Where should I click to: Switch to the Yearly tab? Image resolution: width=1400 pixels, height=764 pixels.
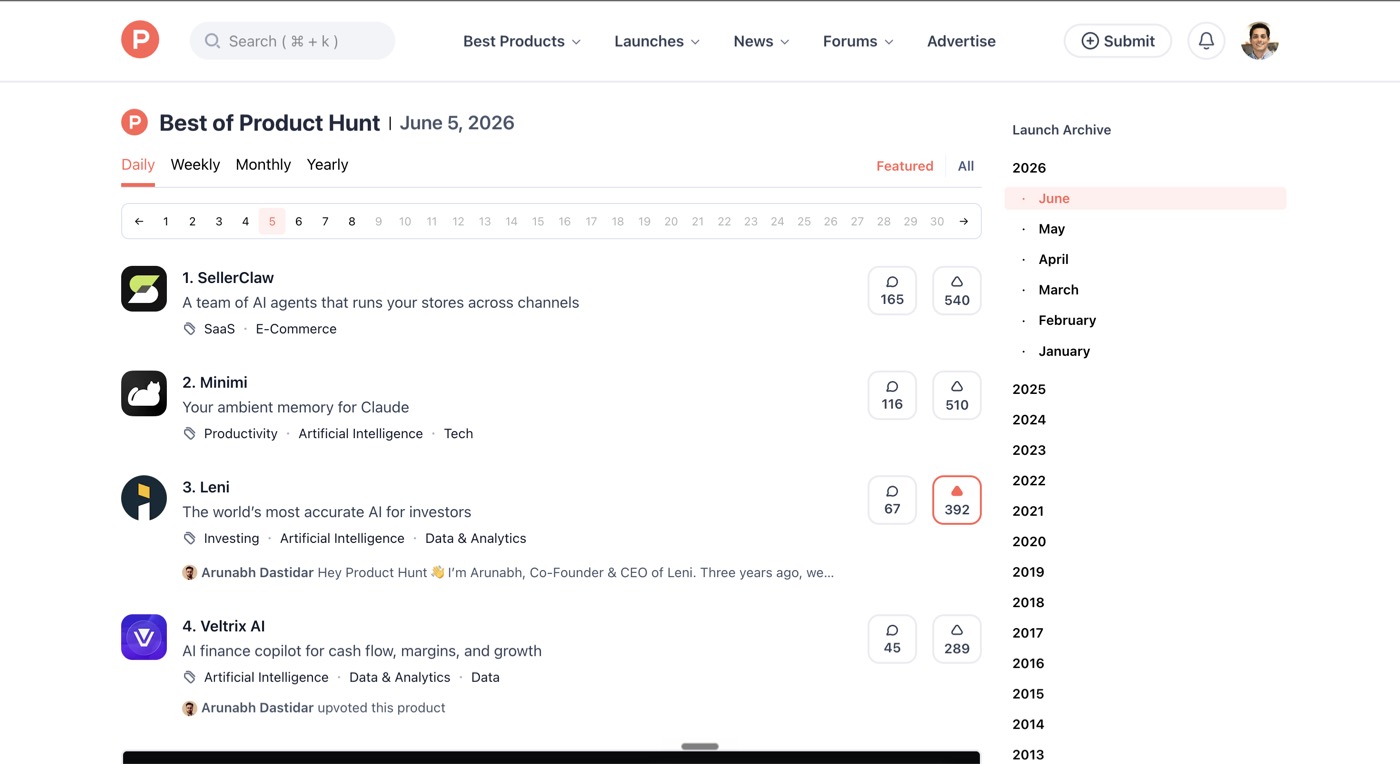(327, 165)
